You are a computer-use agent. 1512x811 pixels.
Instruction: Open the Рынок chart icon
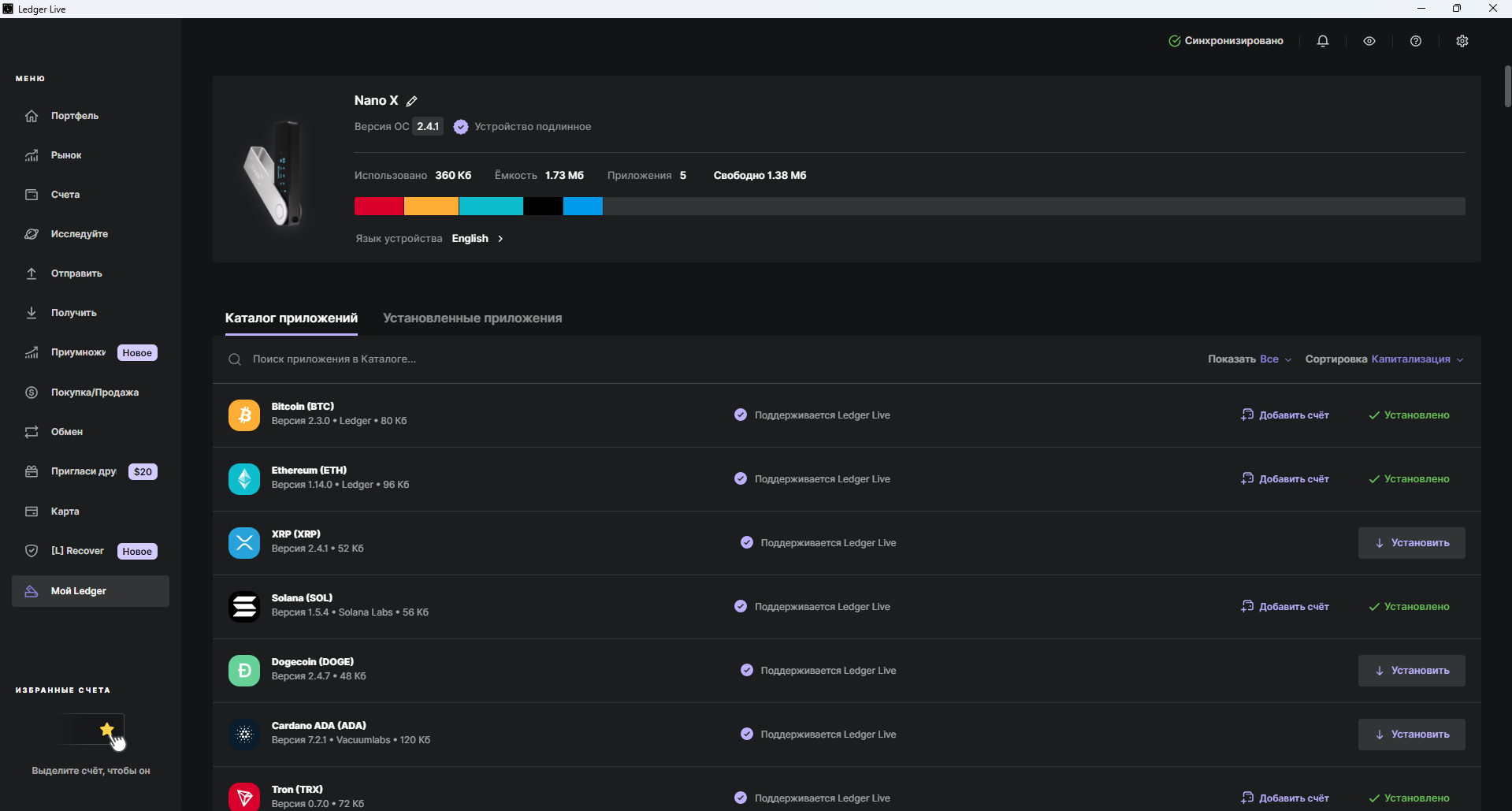pyautogui.click(x=32, y=155)
